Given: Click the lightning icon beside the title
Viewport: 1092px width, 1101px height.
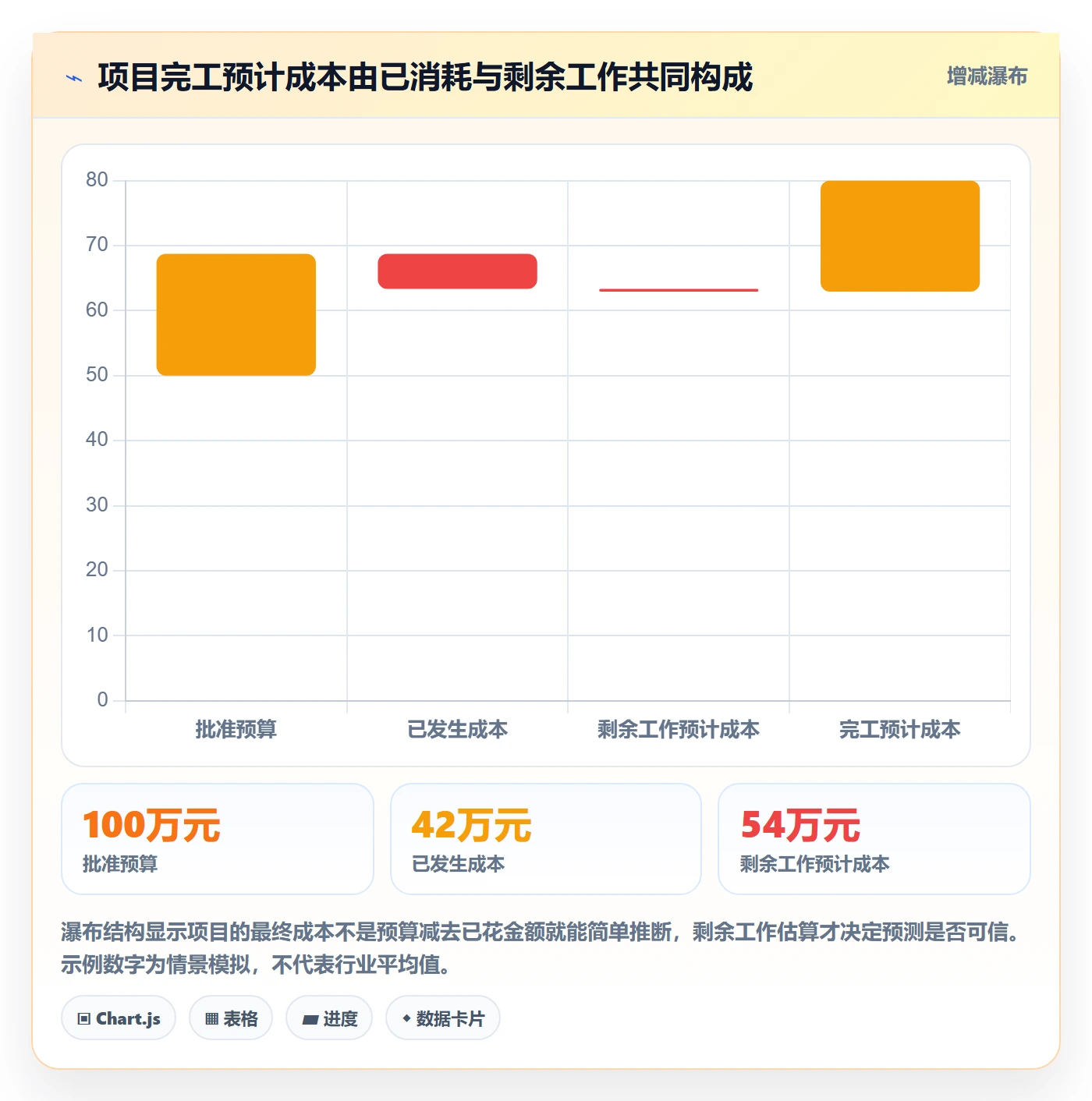Looking at the screenshot, I should click(74, 78).
